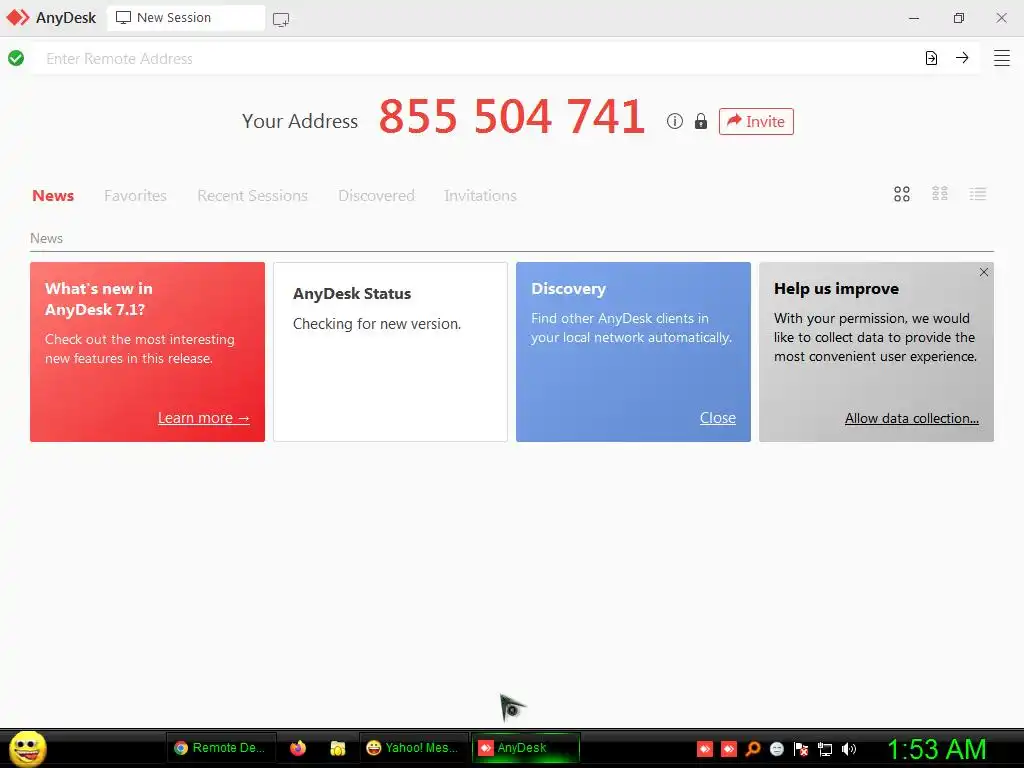Open Remote De... Chrome taskbar button
Image resolution: width=1024 pixels, height=768 pixels.
point(221,748)
